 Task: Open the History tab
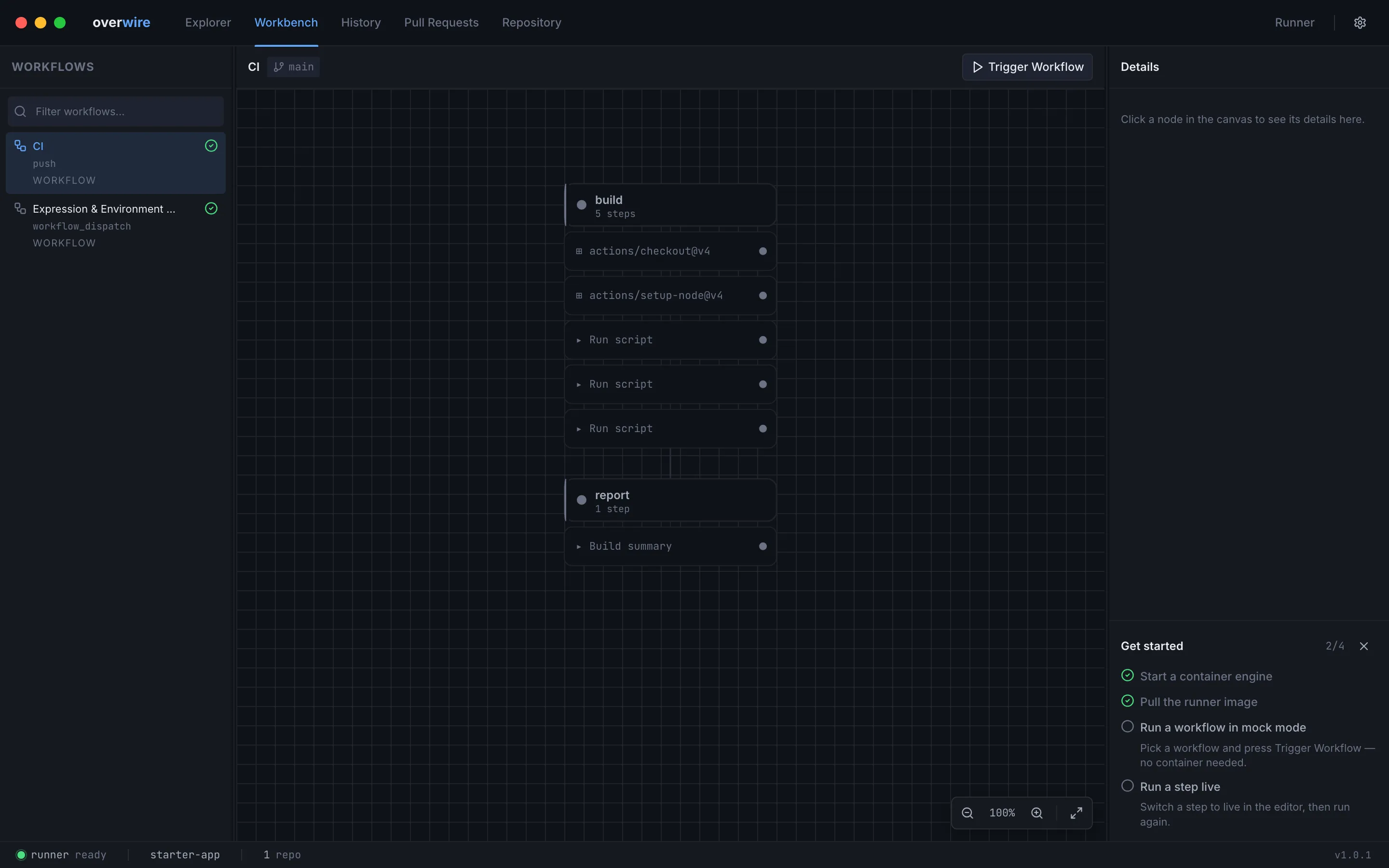[360, 22]
